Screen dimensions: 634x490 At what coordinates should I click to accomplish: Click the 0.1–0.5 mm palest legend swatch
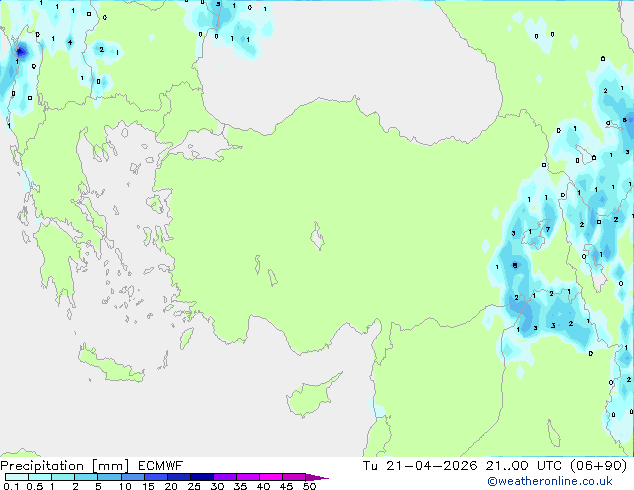[17, 477]
